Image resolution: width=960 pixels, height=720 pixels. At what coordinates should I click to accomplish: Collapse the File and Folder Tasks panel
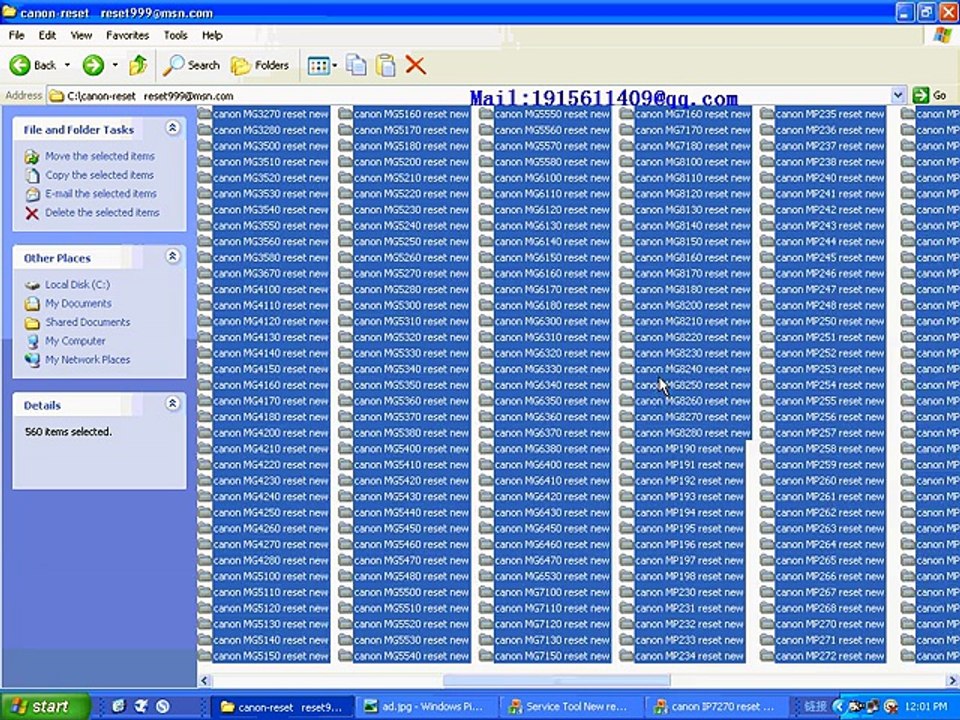coord(173,127)
